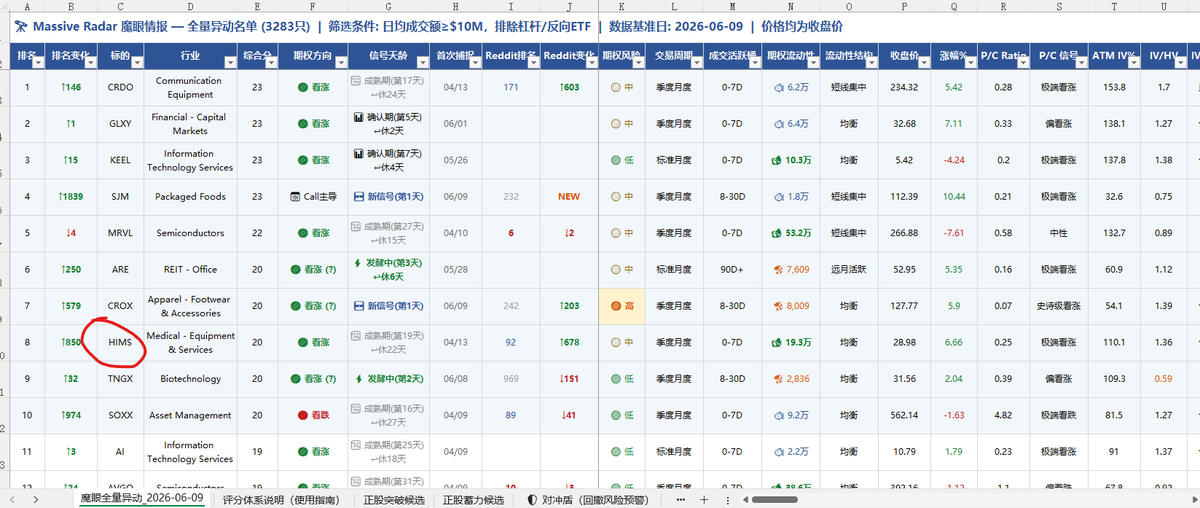The image size is (1200, 508).
Task: Add a new sheet with the plus button
Action: [x=704, y=498]
